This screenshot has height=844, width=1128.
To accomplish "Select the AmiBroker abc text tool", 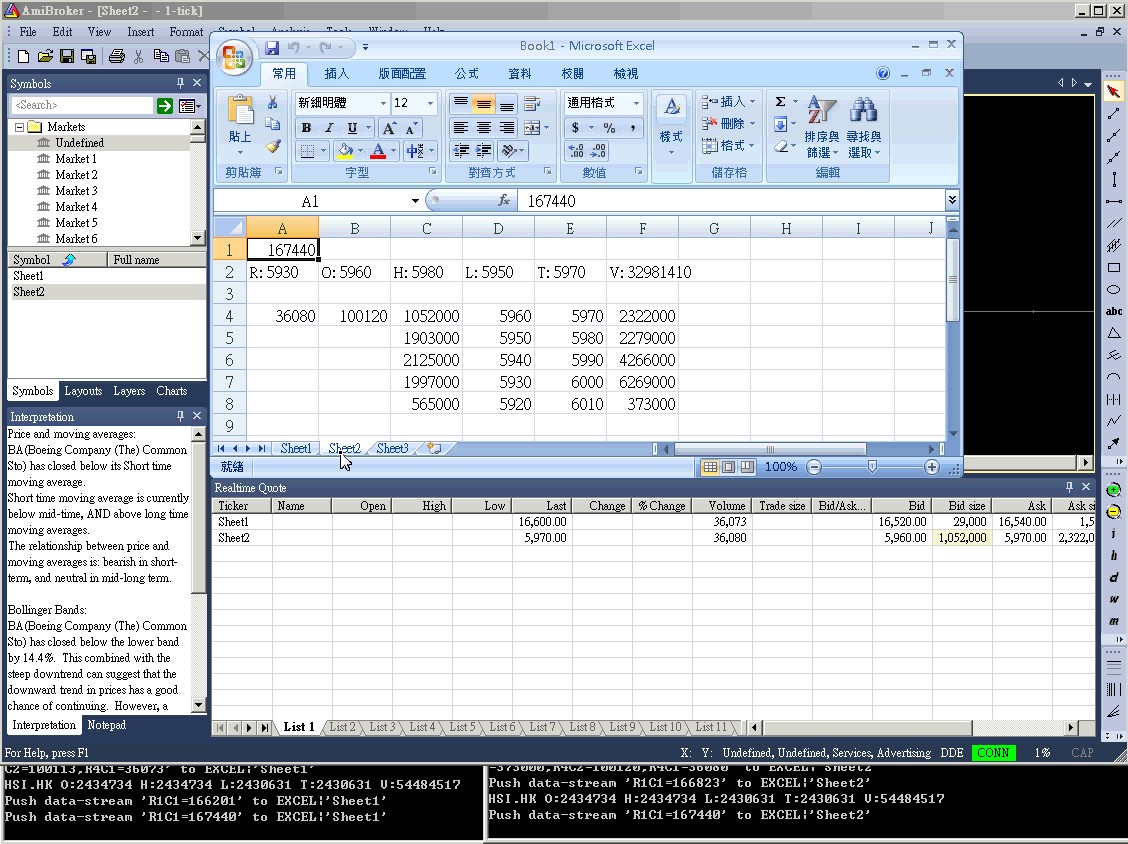I will (x=1114, y=312).
